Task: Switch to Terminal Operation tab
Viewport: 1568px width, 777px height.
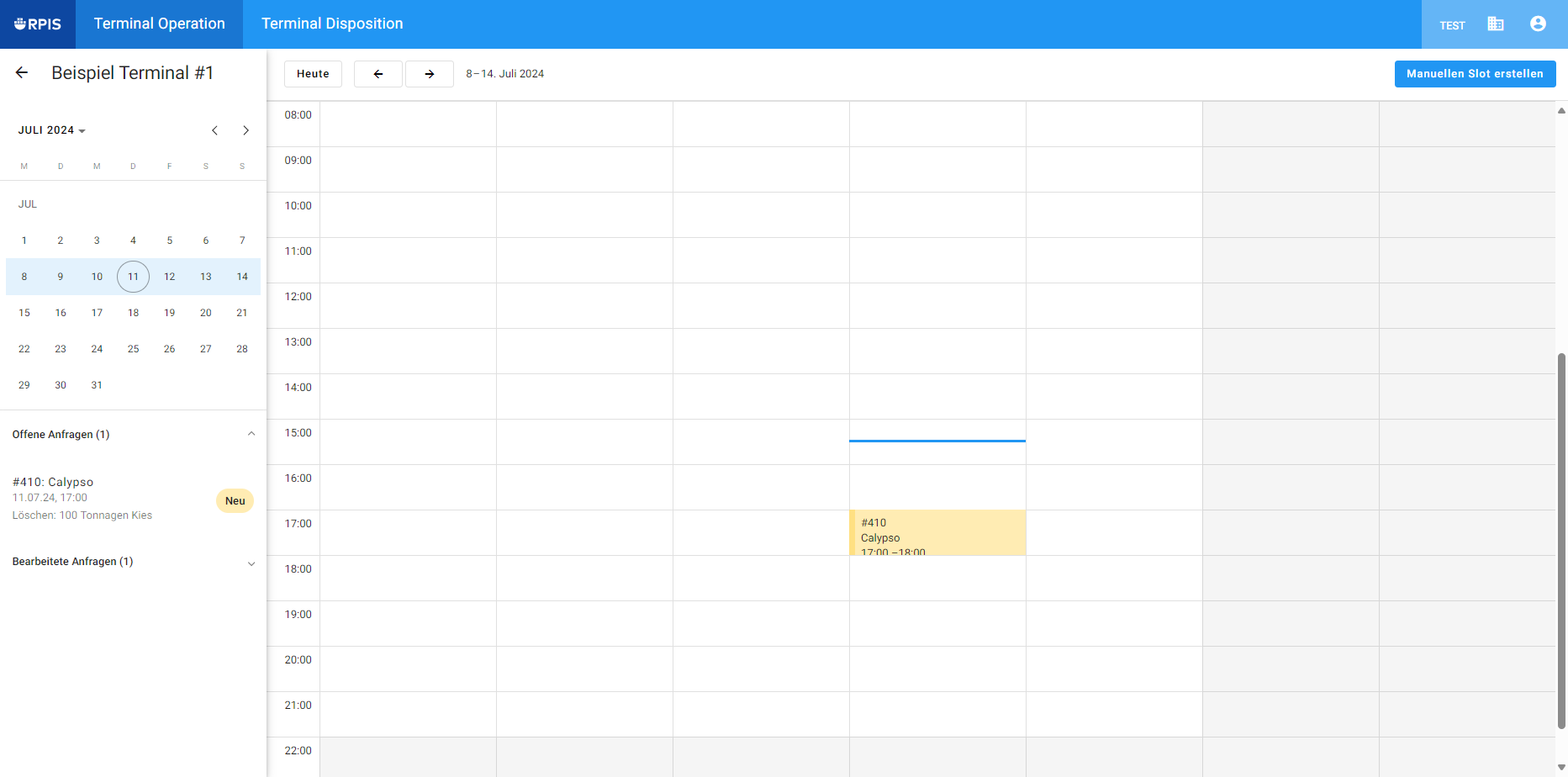Action: 160,24
